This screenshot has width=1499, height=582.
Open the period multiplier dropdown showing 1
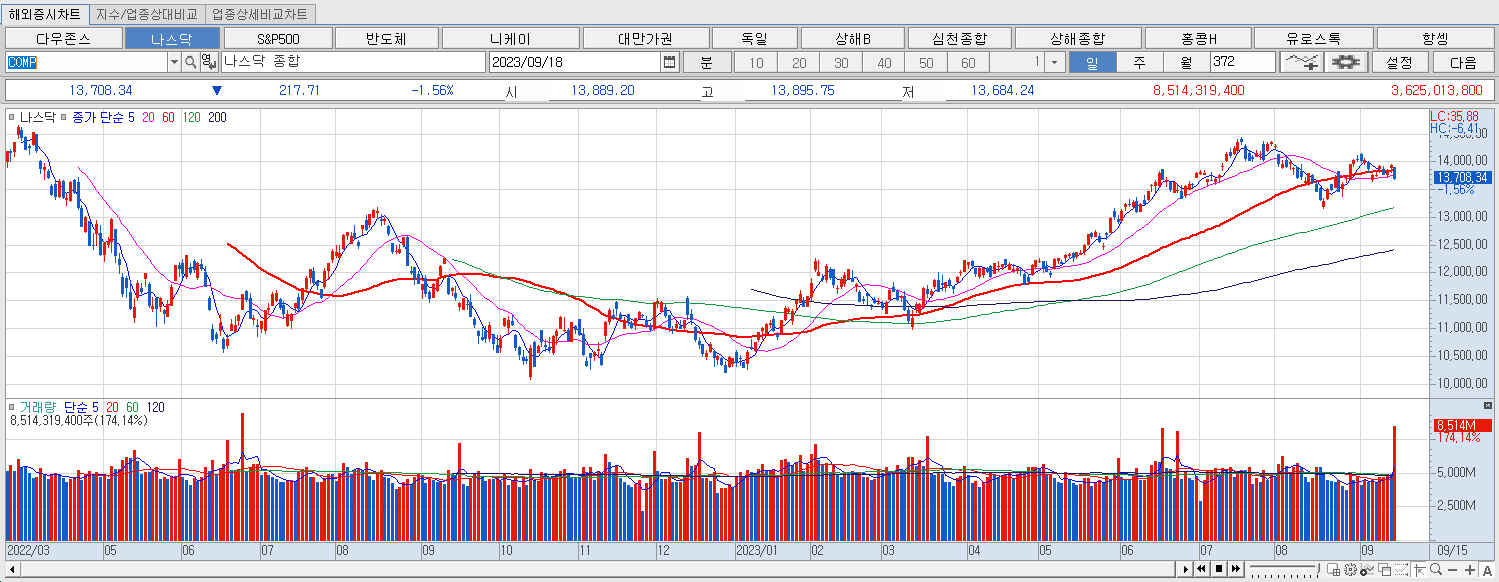pyautogui.click(x=1056, y=62)
